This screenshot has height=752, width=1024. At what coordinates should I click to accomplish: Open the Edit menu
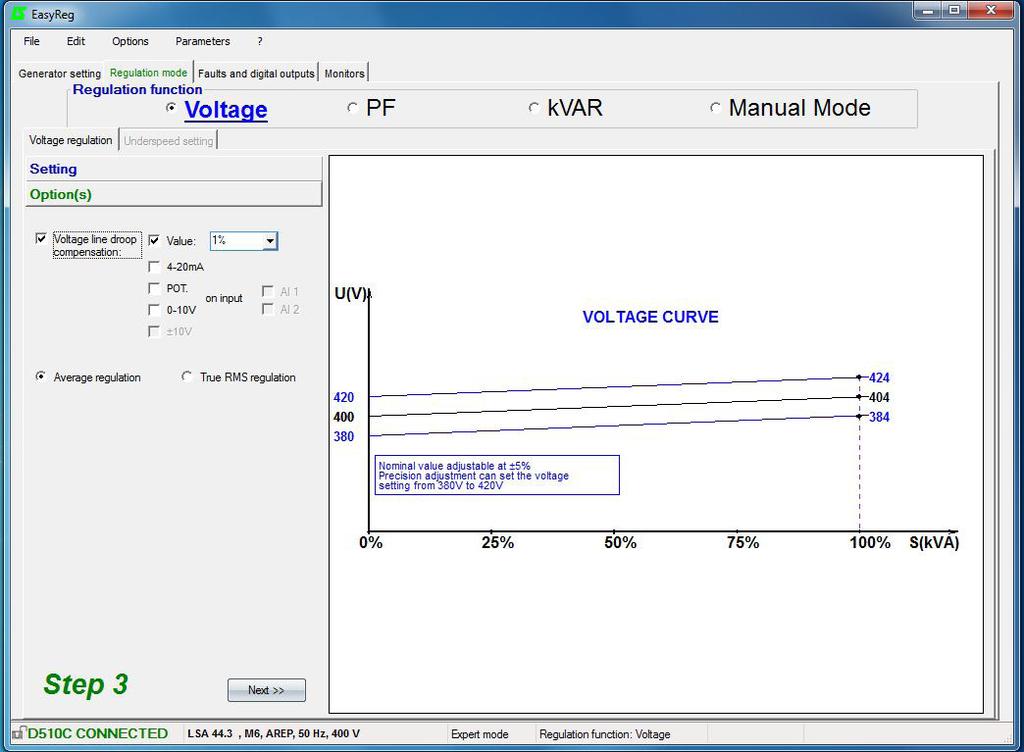click(x=76, y=41)
